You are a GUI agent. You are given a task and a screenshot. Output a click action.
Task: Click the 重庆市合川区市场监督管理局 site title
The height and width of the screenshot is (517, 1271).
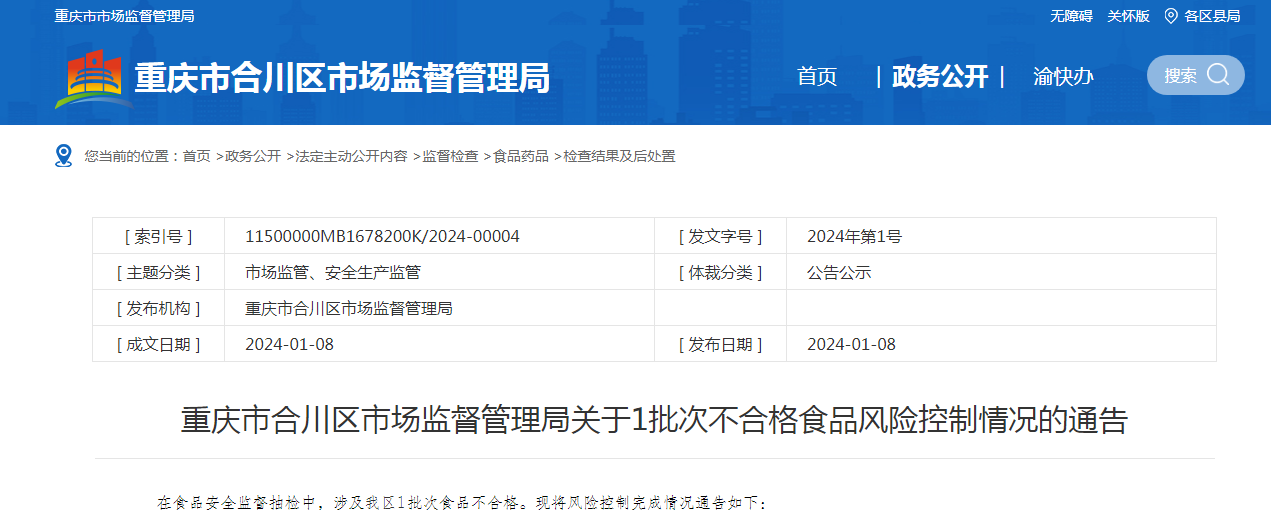[342, 78]
